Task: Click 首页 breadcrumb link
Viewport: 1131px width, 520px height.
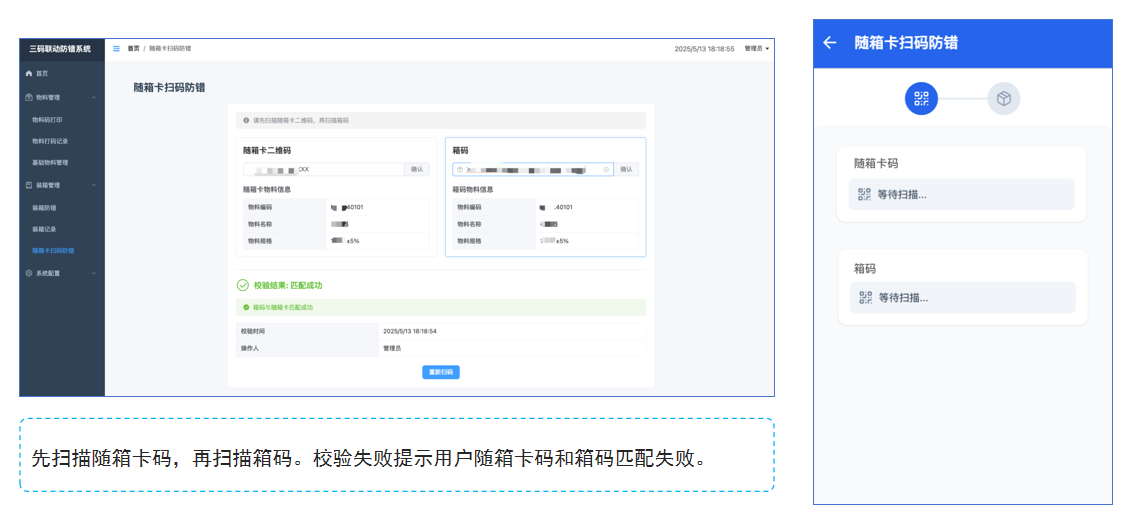Action: (133, 48)
